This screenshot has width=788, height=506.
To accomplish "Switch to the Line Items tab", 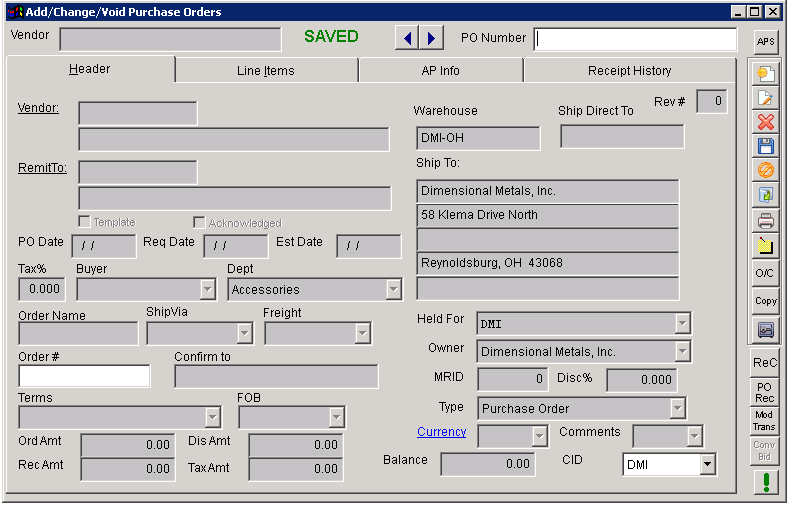I will pos(266,71).
